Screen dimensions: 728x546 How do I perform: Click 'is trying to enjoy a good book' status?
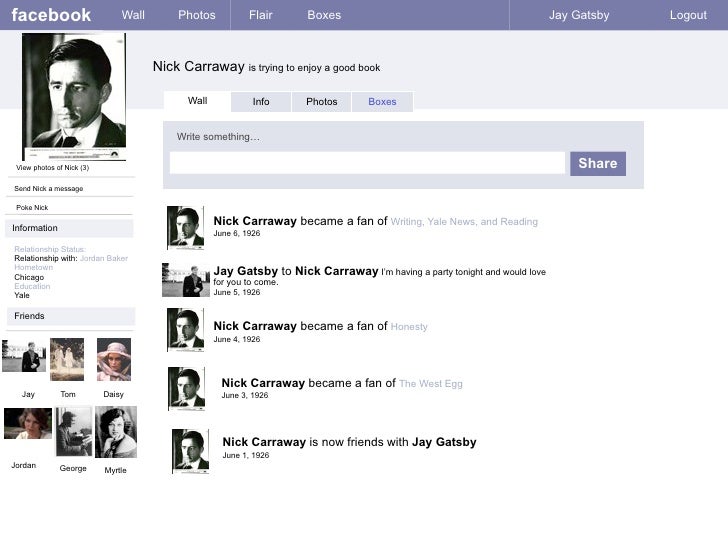tap(314, 68)
